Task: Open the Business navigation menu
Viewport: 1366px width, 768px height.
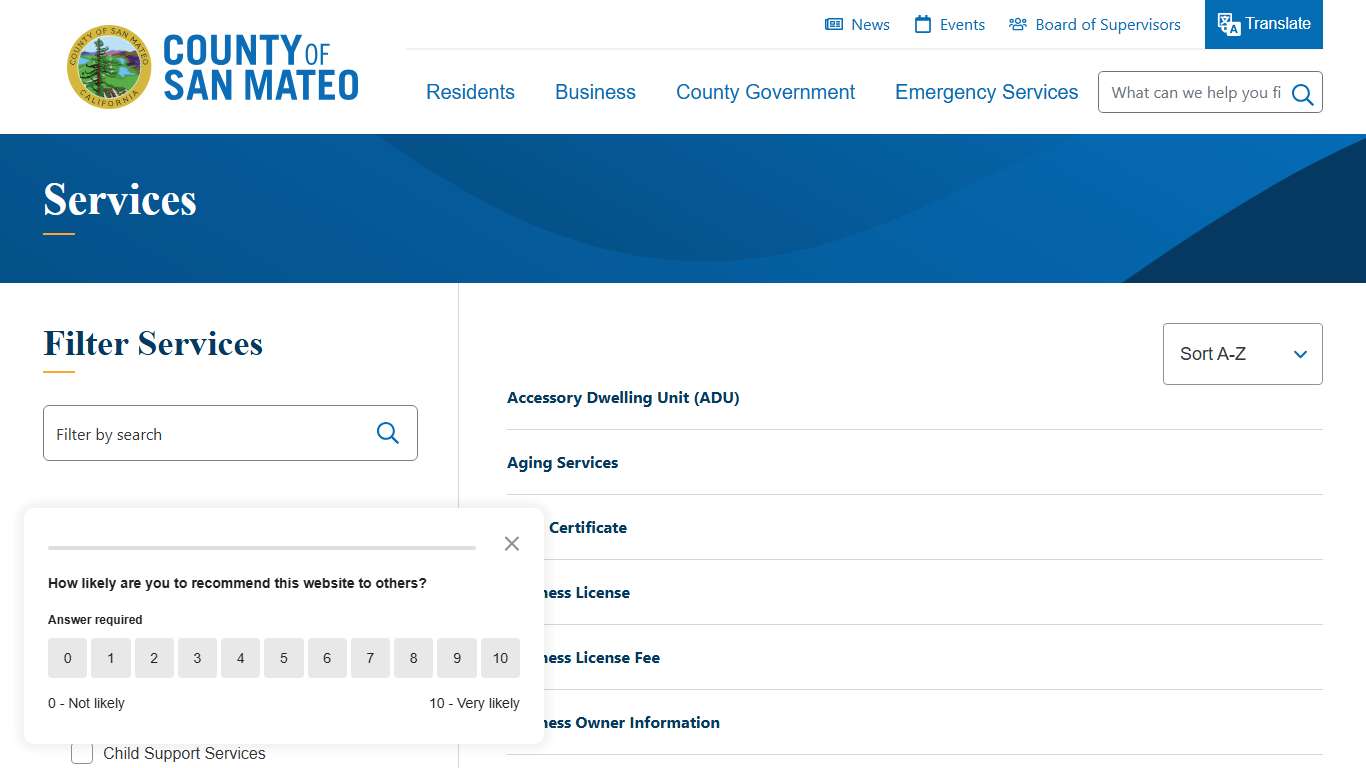Action: coord(595,92)
